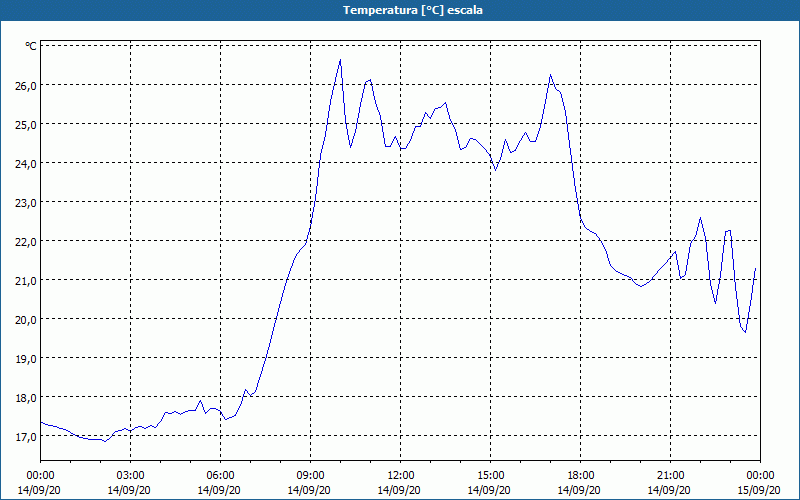
Task: Click the 15:00 time axis label
Action: 491,476
